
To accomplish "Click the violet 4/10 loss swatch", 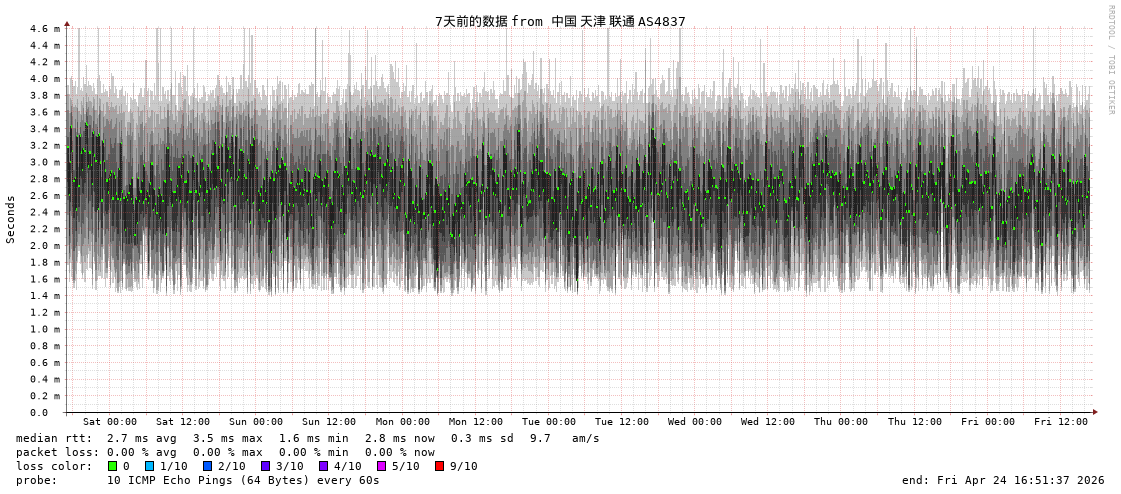I will point(323,466).
